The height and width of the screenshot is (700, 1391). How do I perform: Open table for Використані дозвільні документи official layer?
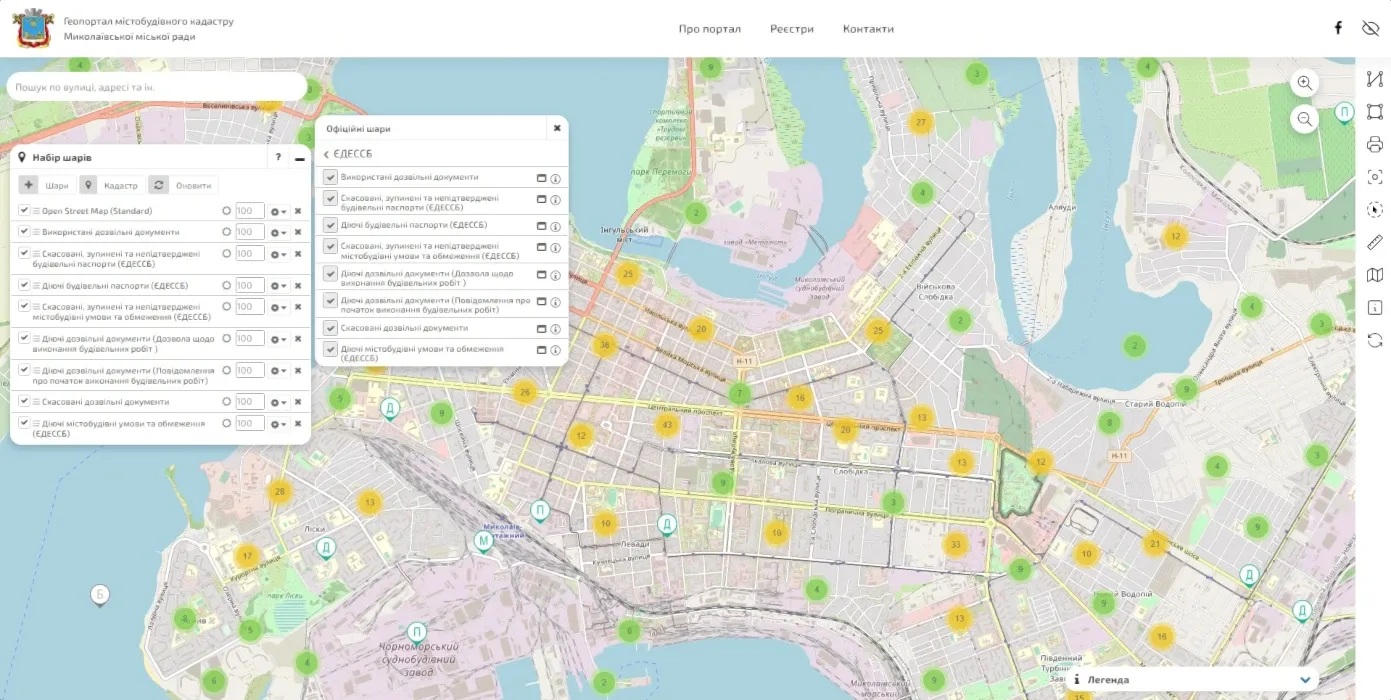coord(542,178)
